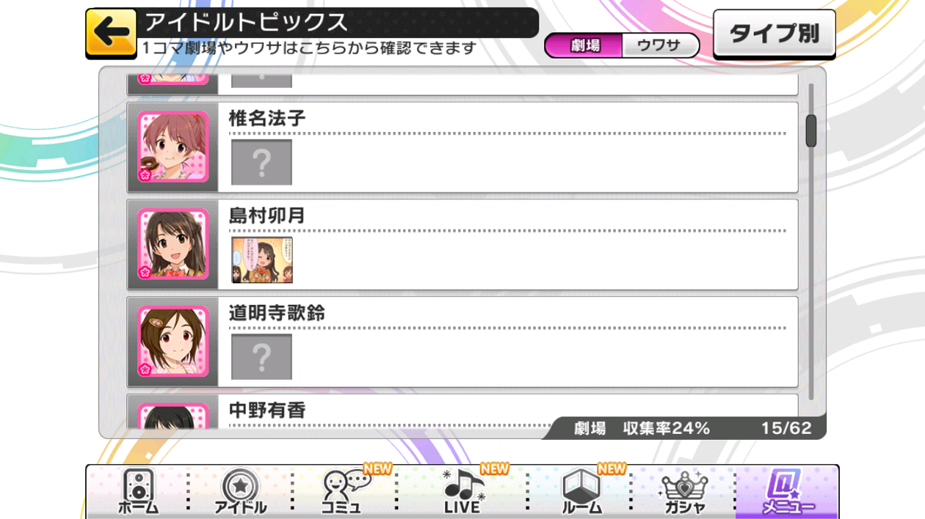Open the ホーム speaker icon
The width and height of the screenshot is (925, 519).
(138, 491)
